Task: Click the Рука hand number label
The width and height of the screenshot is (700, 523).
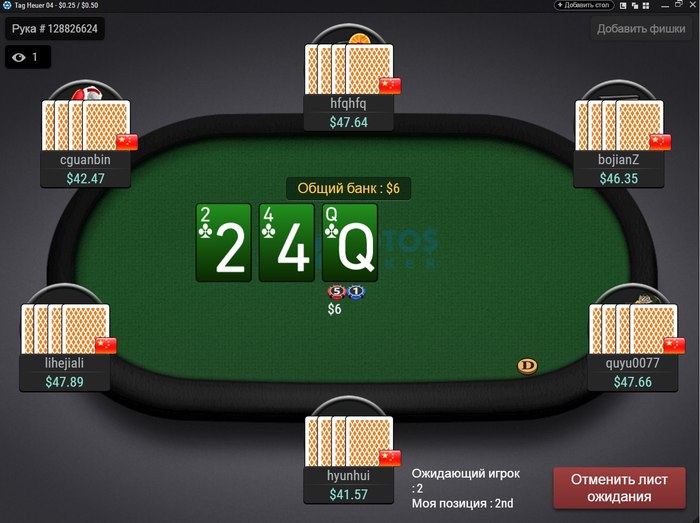Action: (54, 29)
